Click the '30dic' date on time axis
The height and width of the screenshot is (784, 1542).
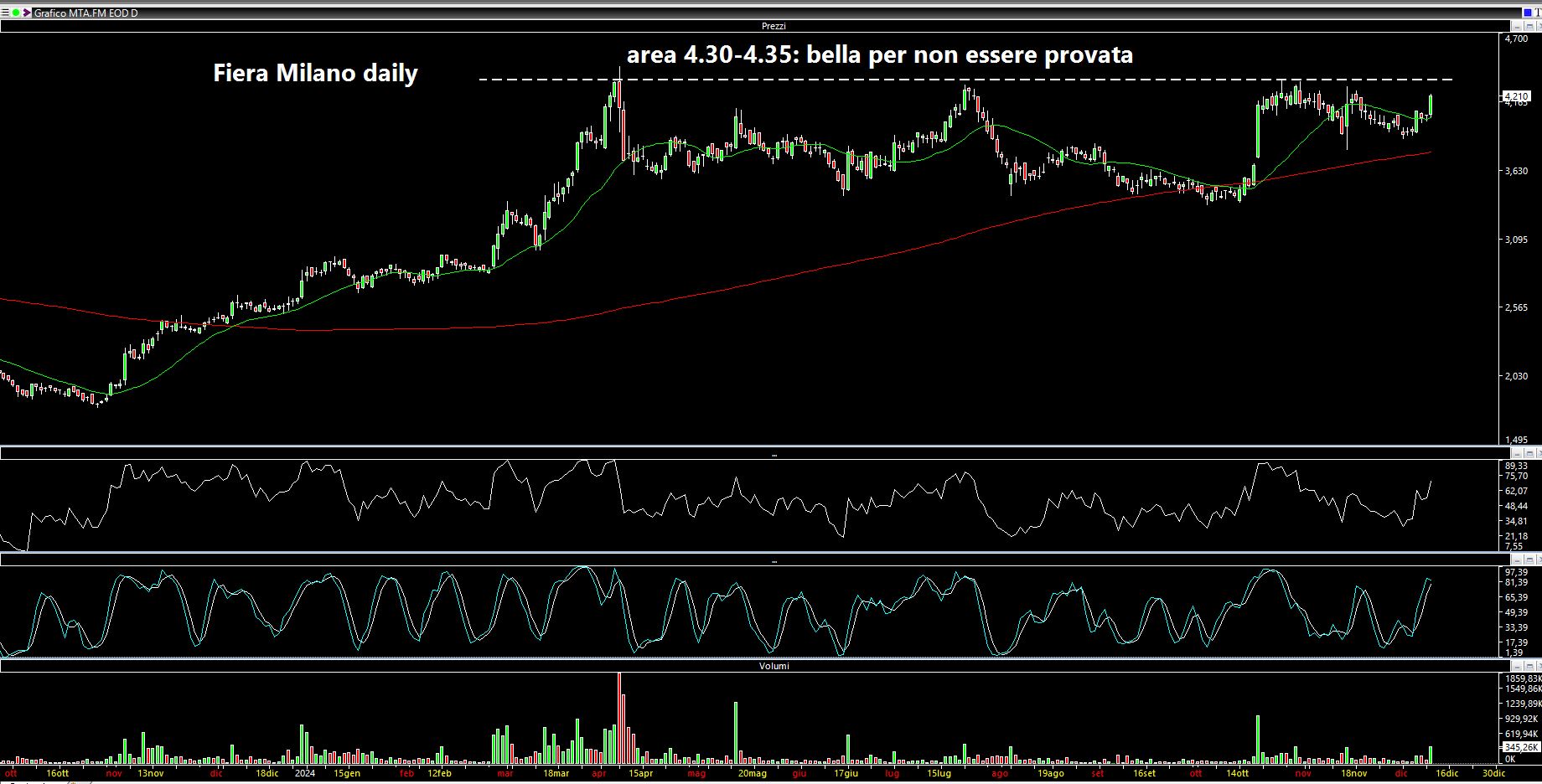(x=1494, y=773)
